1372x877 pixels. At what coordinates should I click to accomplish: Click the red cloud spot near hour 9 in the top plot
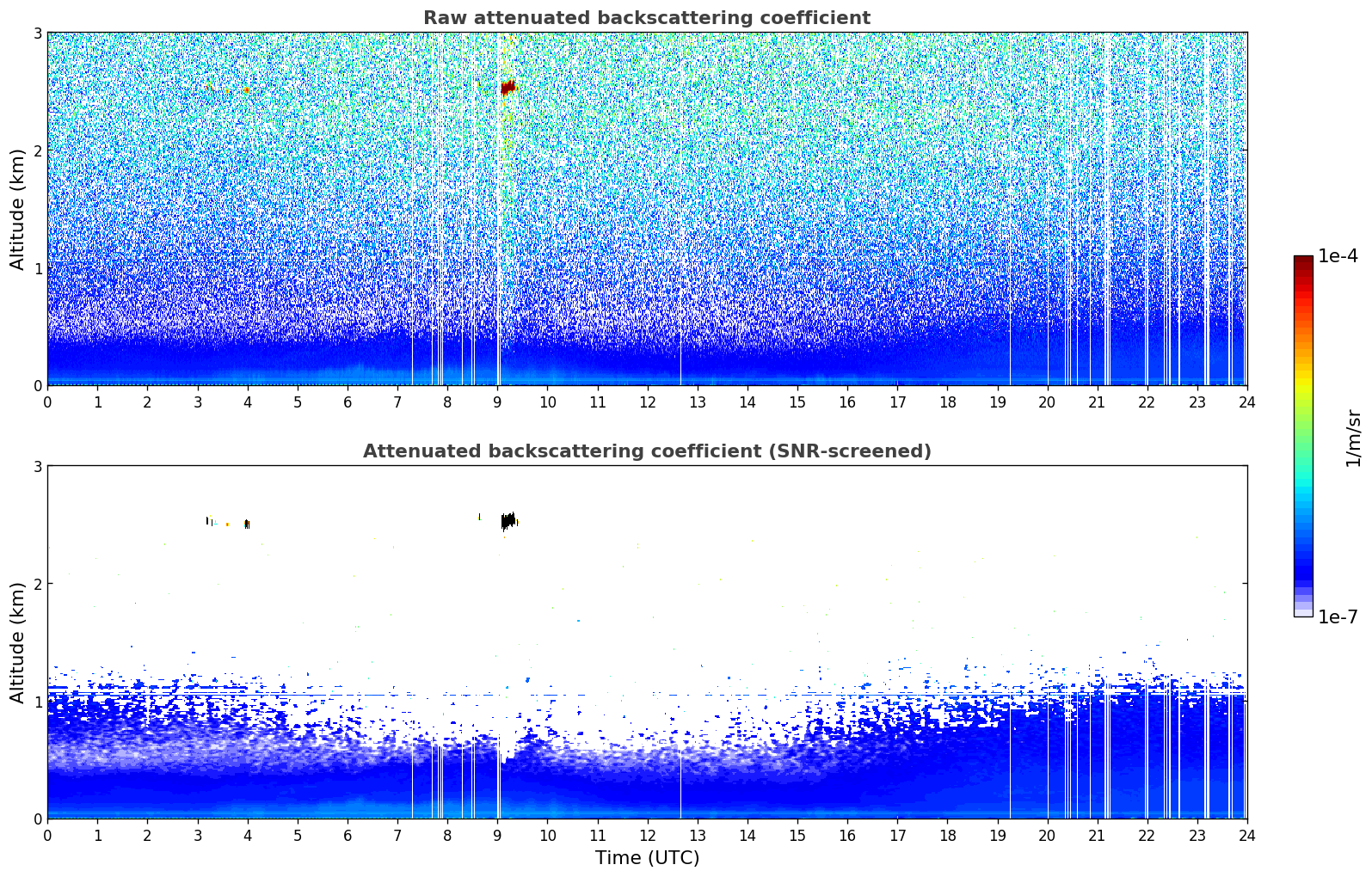click(x=508, y=87)
